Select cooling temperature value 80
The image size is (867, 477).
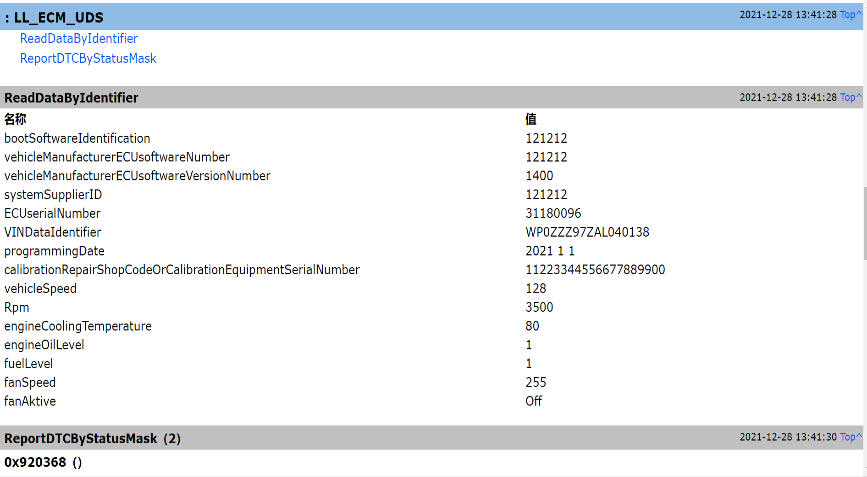point(532,326)
